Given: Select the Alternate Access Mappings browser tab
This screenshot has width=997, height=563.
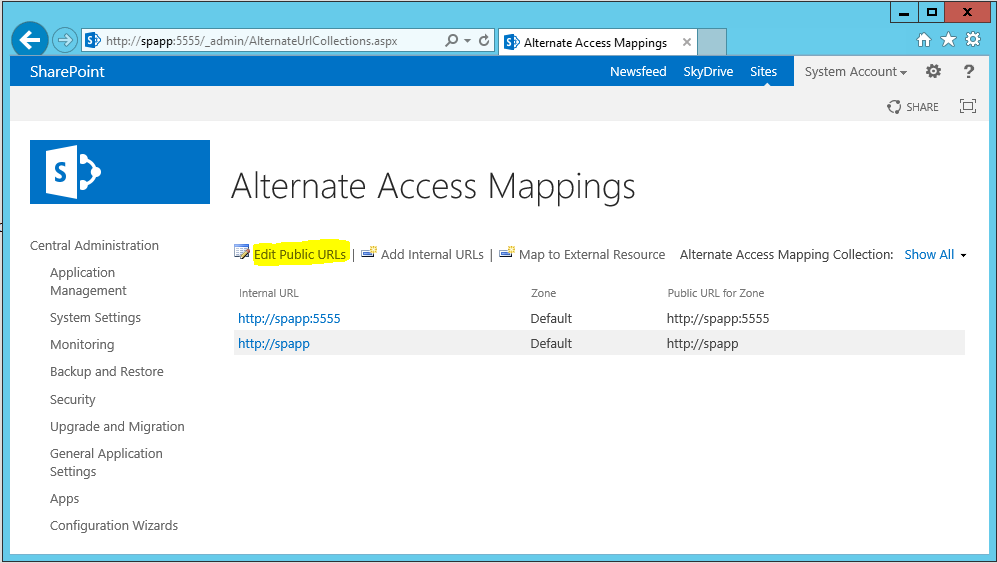Looking at the screenshot, I should point(595,43).
